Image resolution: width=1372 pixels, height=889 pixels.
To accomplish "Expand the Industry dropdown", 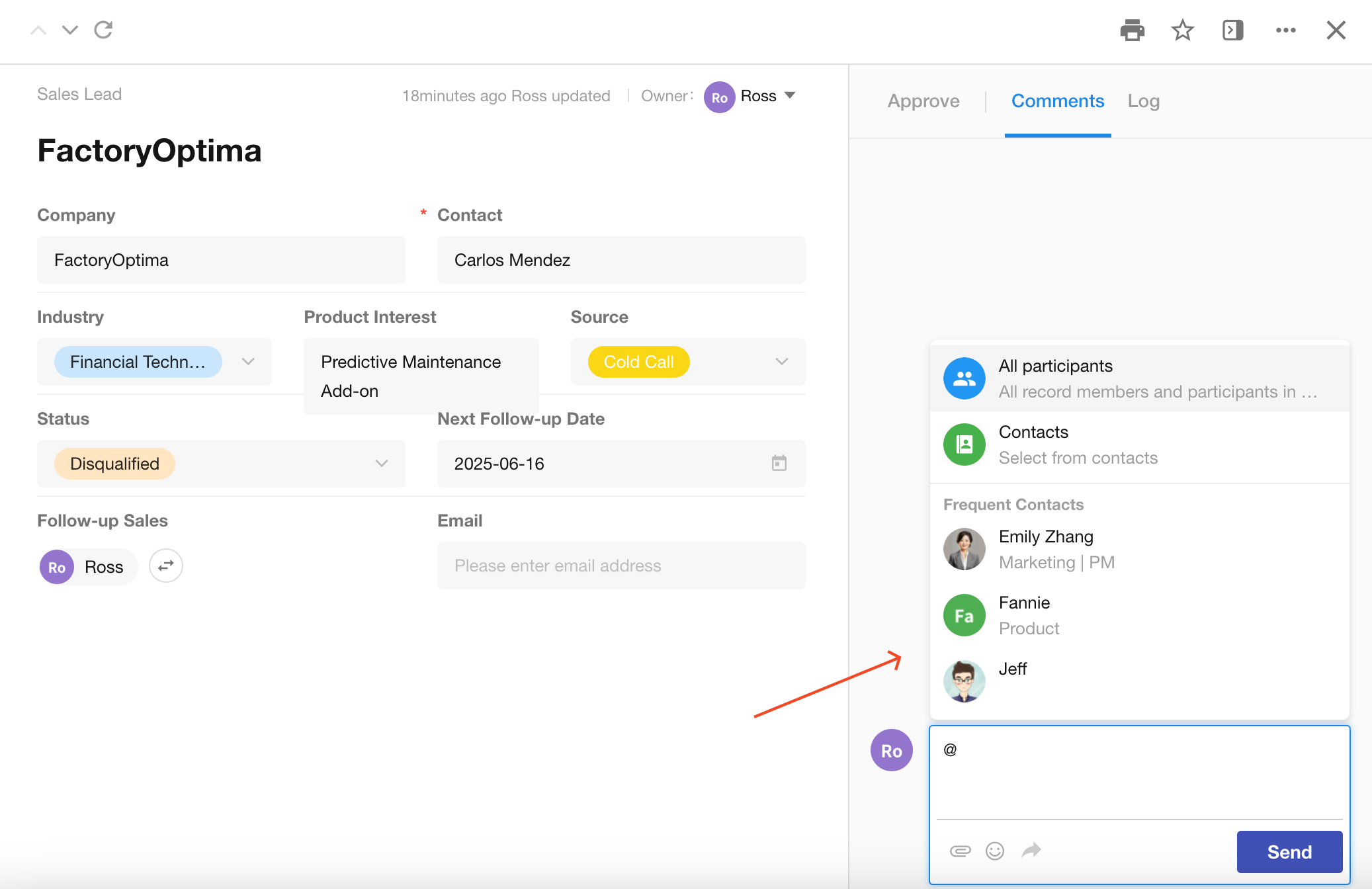I will pos(248,362).
